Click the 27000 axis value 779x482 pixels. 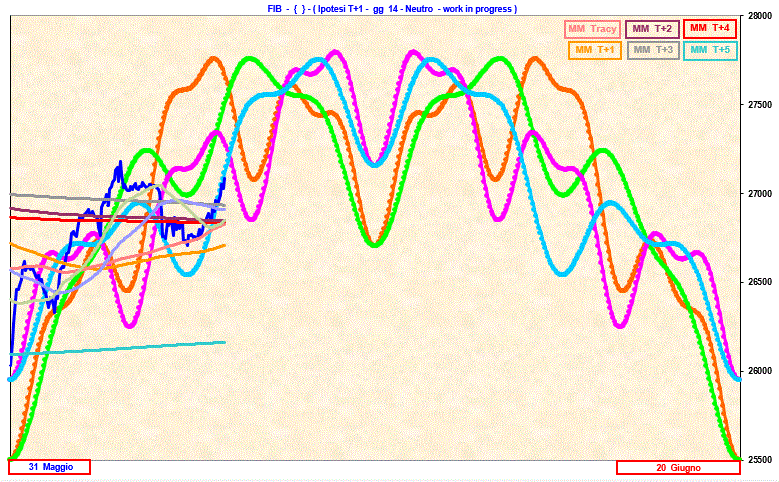coord(759,194)
